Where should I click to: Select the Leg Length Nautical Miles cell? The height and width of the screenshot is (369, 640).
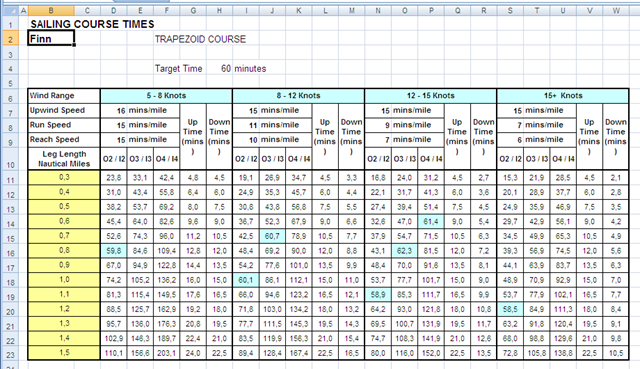64,159
